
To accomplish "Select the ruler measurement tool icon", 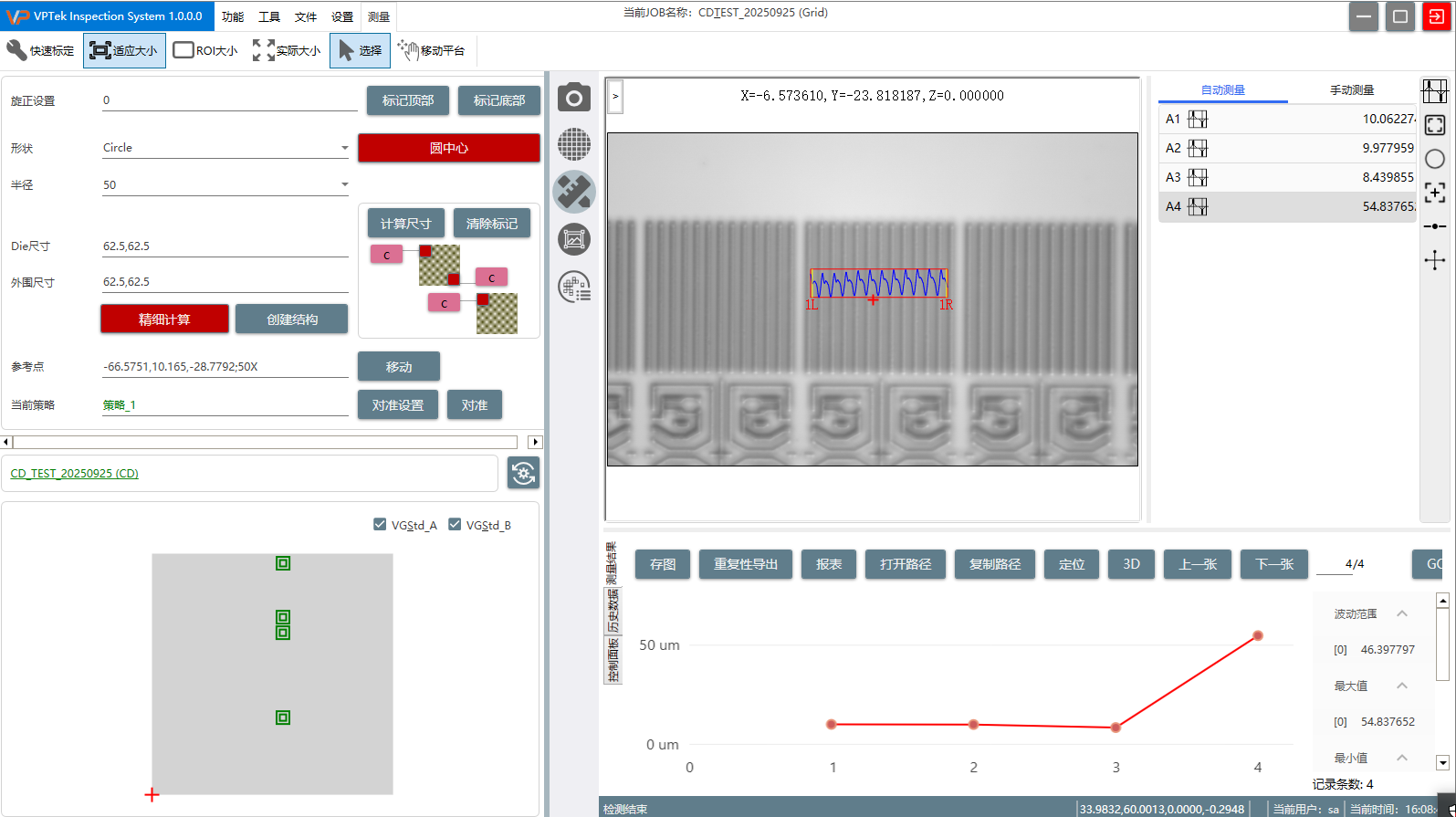I will tap(574, 192).
